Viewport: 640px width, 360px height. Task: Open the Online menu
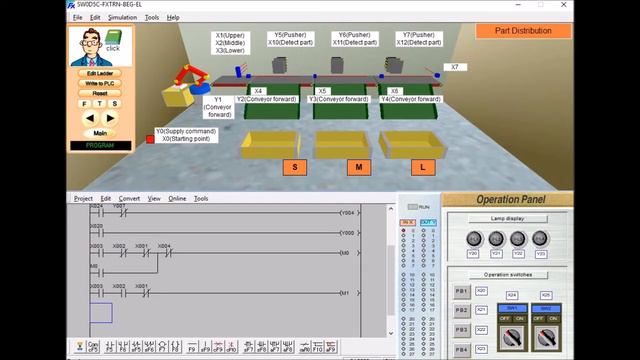click(x=177, y=198)
